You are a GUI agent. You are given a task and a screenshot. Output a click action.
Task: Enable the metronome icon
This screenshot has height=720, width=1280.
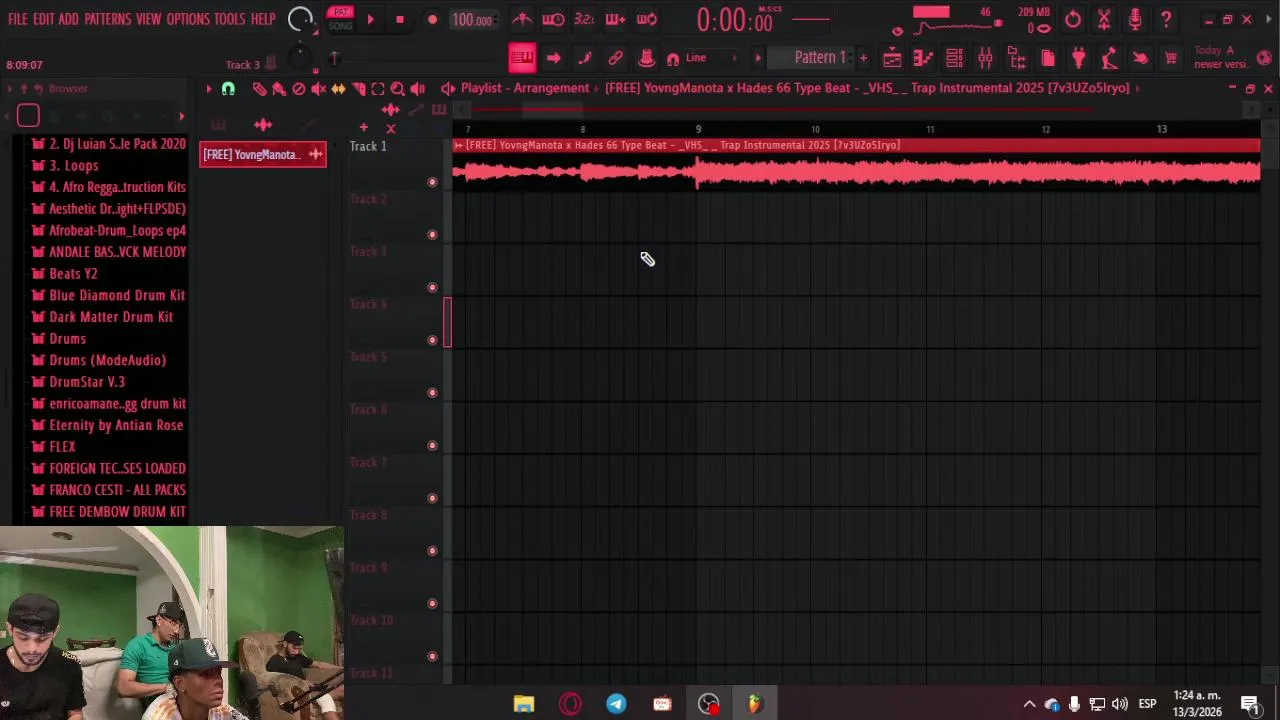pos(522,19)
